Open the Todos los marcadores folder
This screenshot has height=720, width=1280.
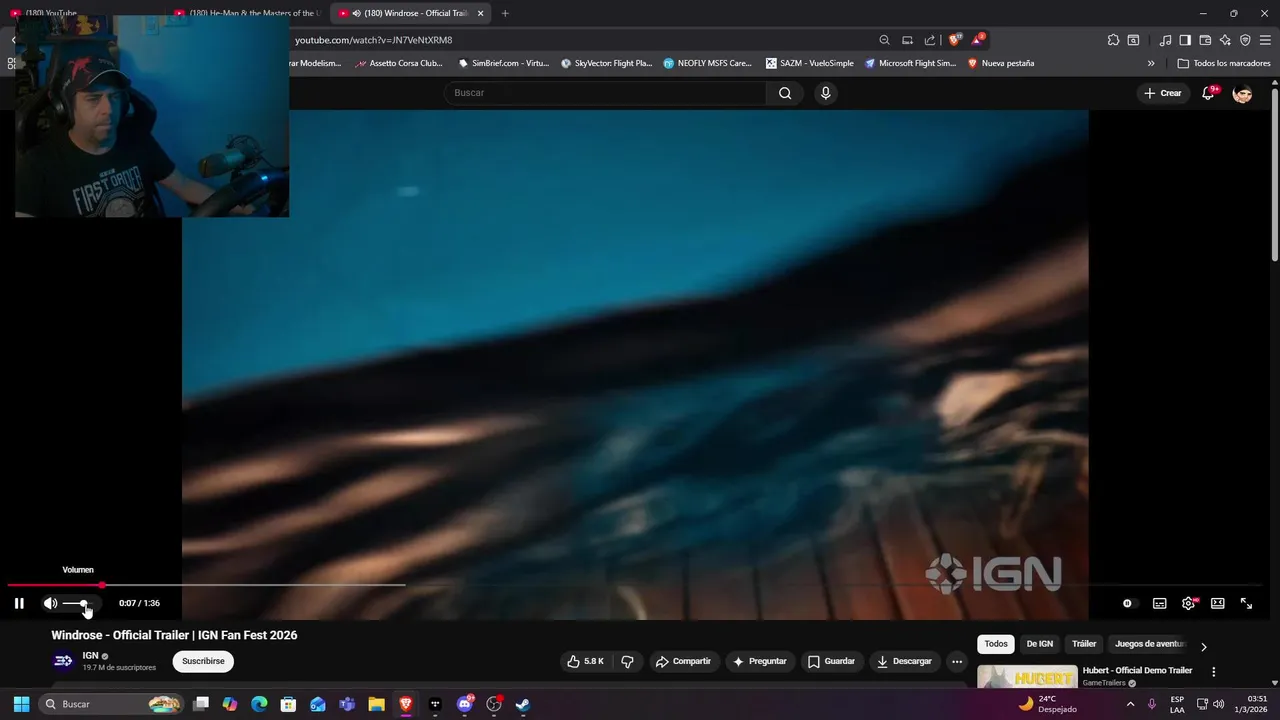click(x=1224, y=63)
